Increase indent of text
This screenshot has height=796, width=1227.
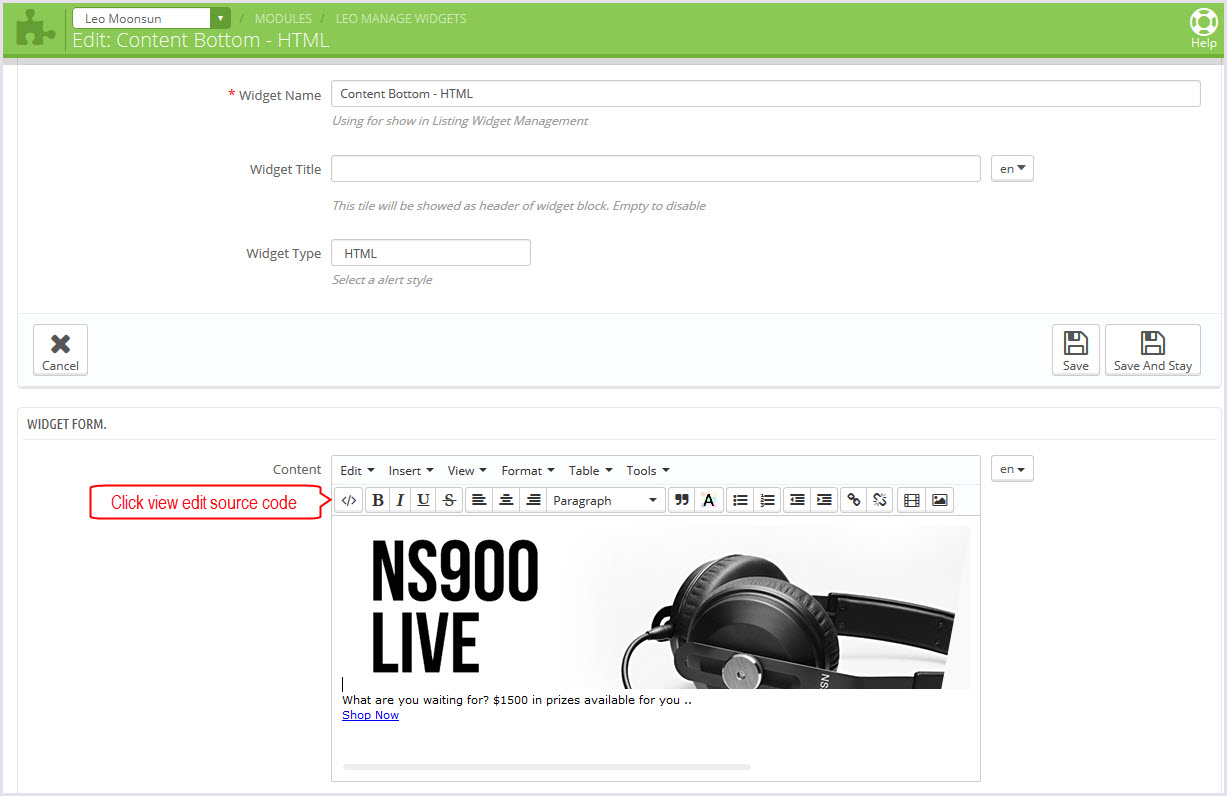(824, 500)
